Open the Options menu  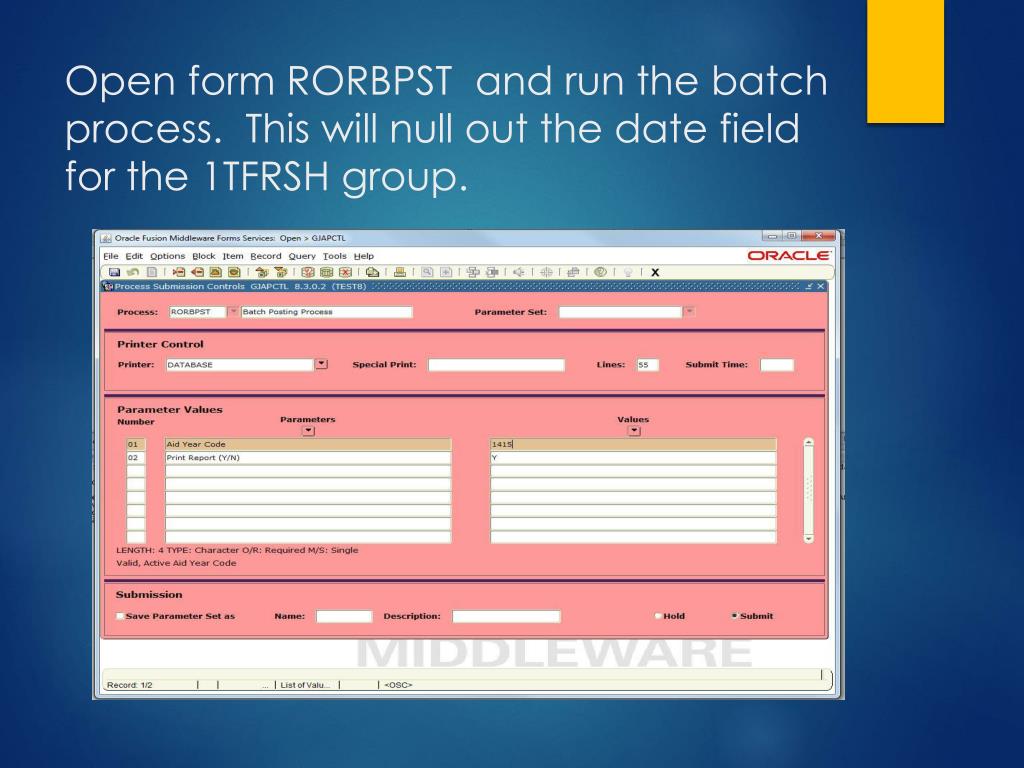coord(167,256)
